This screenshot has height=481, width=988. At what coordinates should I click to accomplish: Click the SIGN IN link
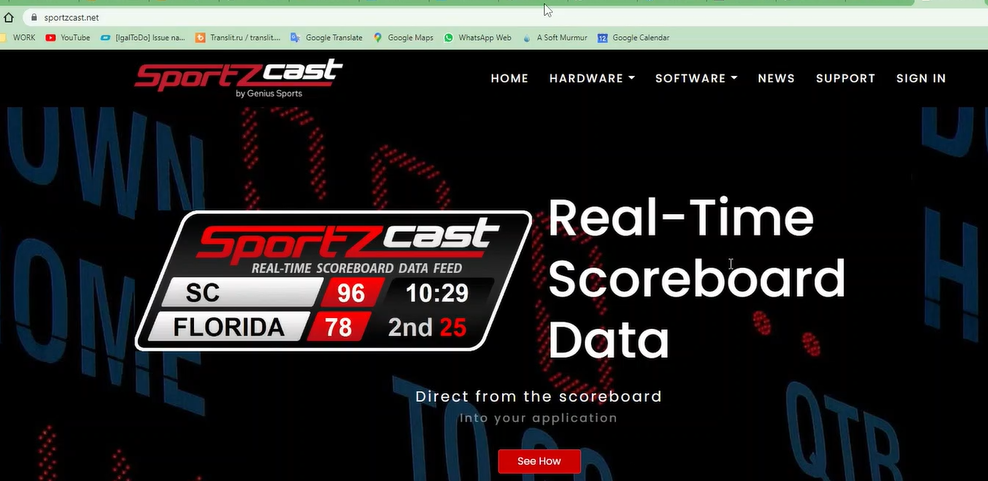click(921, 78)
